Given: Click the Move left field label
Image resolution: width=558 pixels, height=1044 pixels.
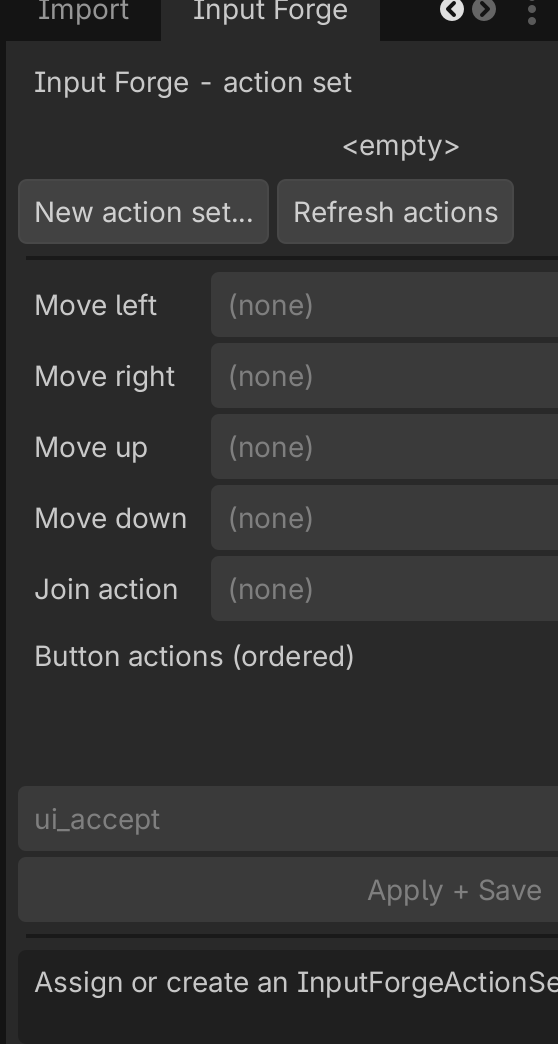Looking at the screenshot, I should click(95, 306).
